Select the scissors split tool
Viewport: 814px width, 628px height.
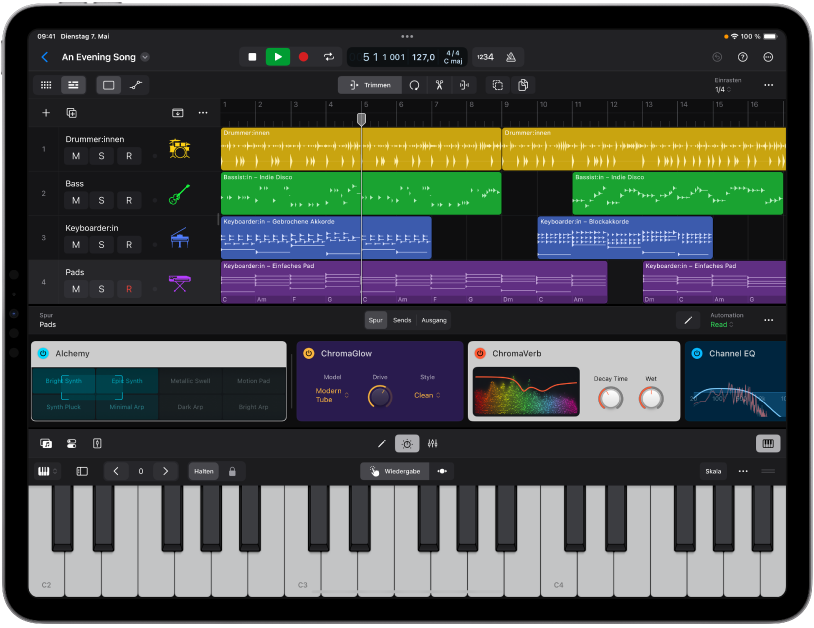click(x=439, y=85)
